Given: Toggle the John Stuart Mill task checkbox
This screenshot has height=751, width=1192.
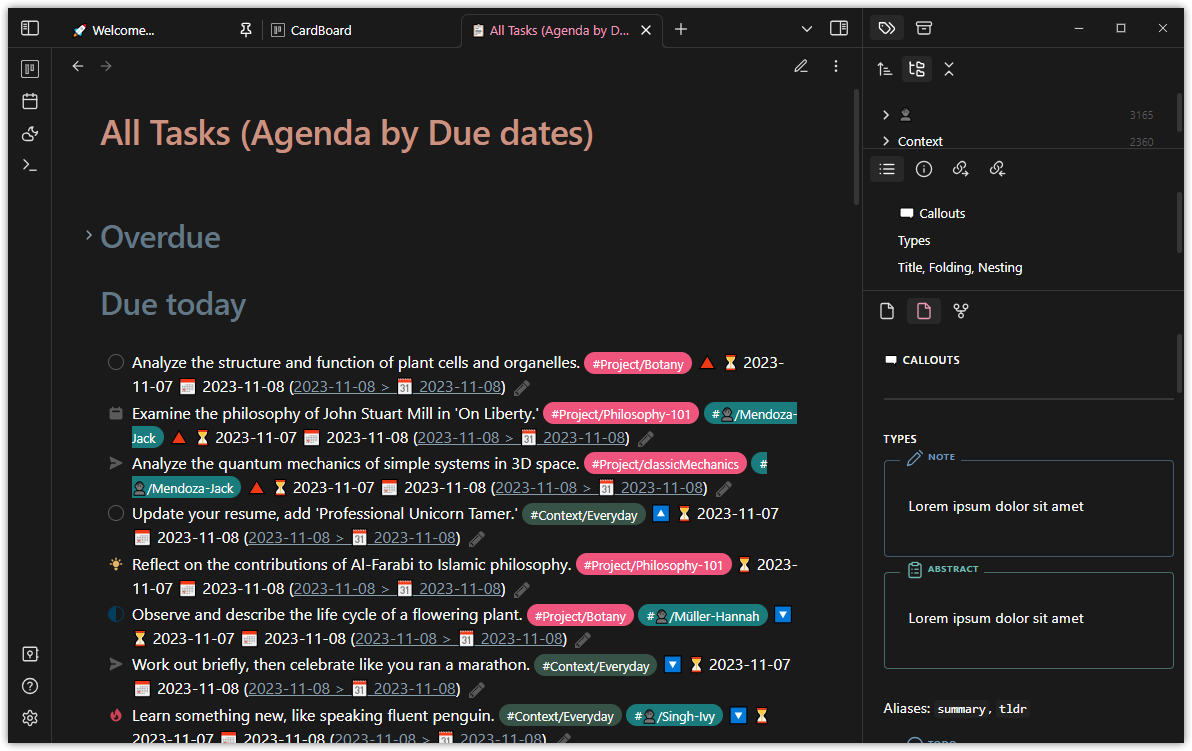Looking at the screenshot, I should pos(116,414).
